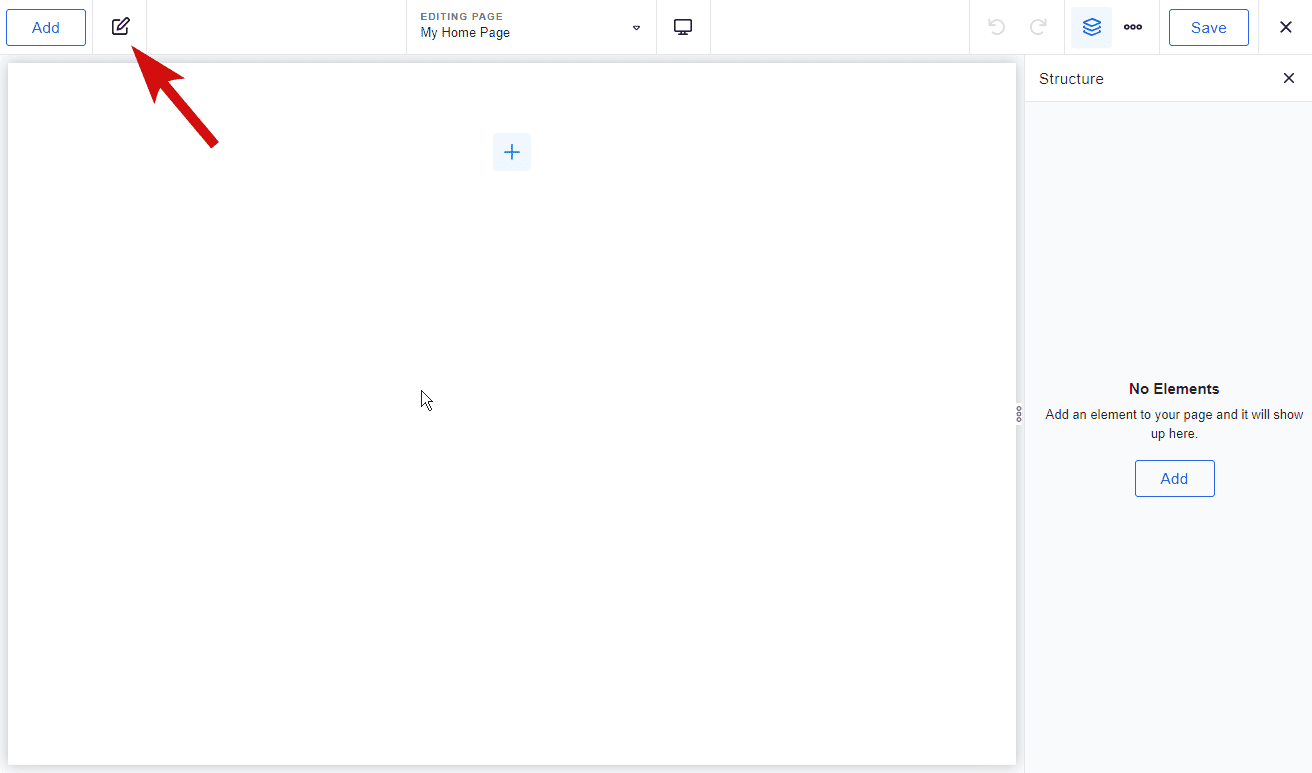Open the desktop device preview icon
This screenshot has width=1312, height=773.
tap(683, 27)
